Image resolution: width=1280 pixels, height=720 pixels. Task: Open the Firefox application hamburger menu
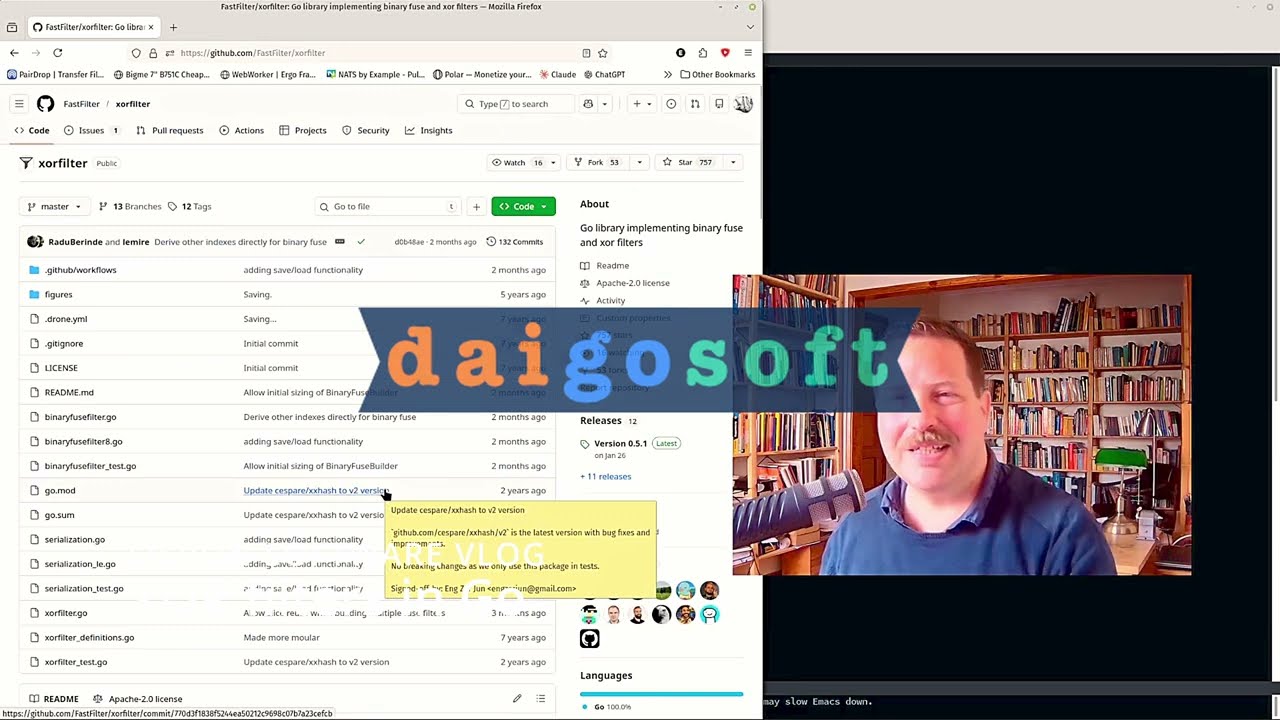(x=748, y=53)
